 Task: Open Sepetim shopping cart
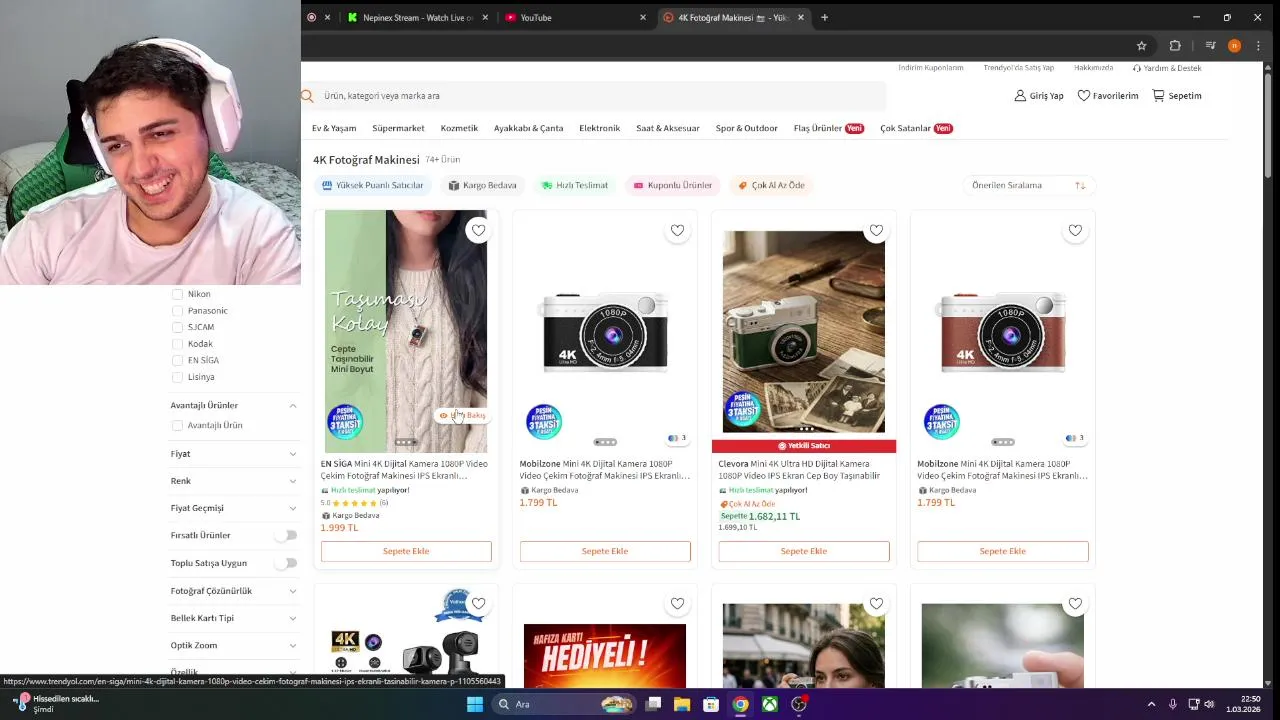[x=1177, y=96]
